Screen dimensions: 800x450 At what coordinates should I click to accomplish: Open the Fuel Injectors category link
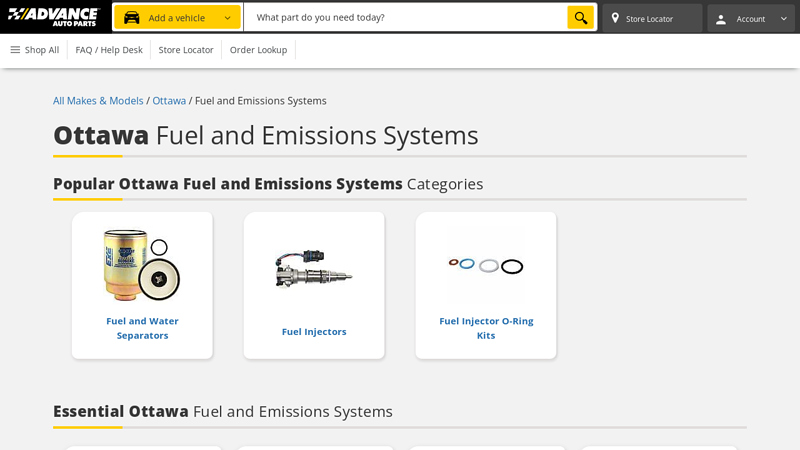pyautogui.click(x=314, y=332)
